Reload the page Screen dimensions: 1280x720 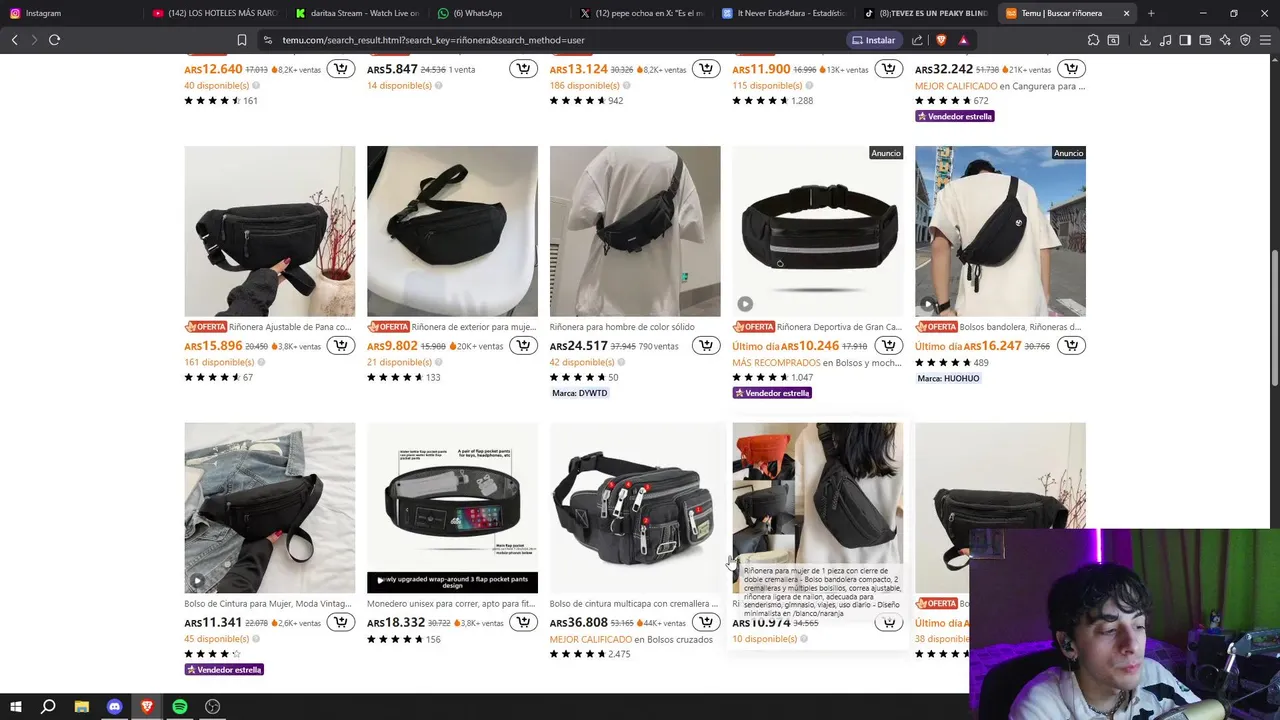54,40
